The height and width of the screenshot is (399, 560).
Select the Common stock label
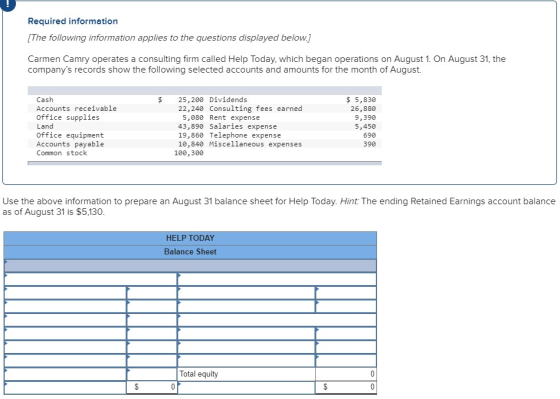click(61, 153)
